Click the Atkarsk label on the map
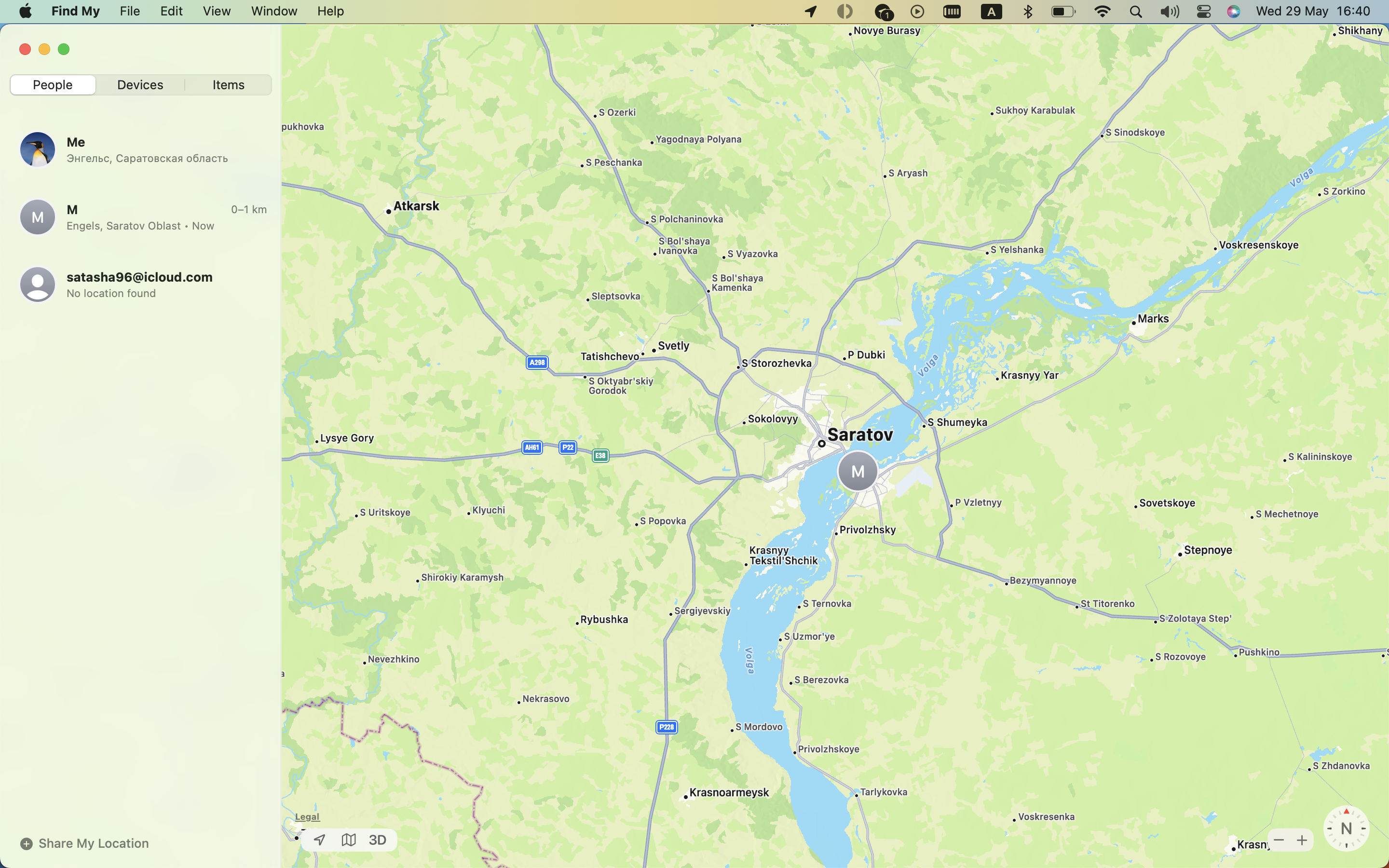This screenshot has width=1389, height=868. click(x=416, y=205)
